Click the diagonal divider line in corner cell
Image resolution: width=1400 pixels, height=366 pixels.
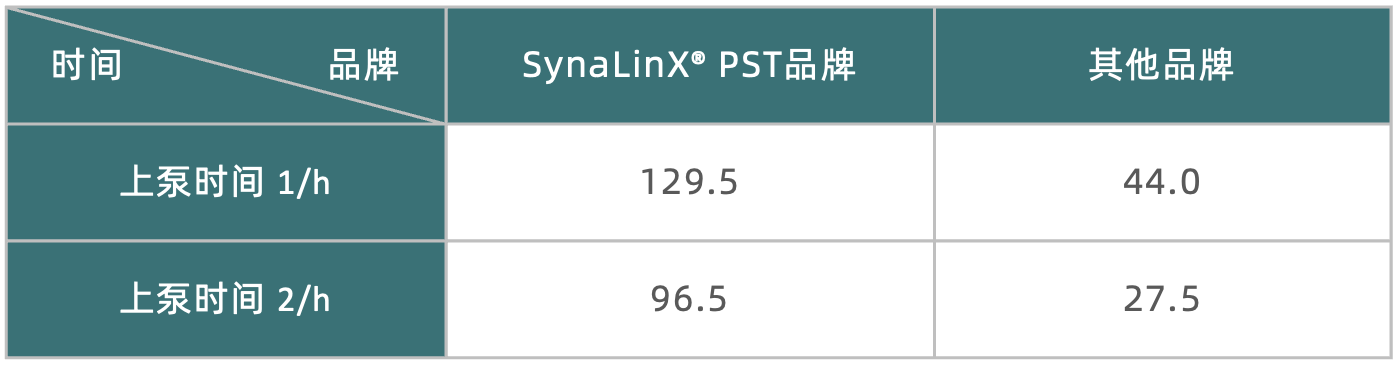pyautogui.click(x=226, y=66)
